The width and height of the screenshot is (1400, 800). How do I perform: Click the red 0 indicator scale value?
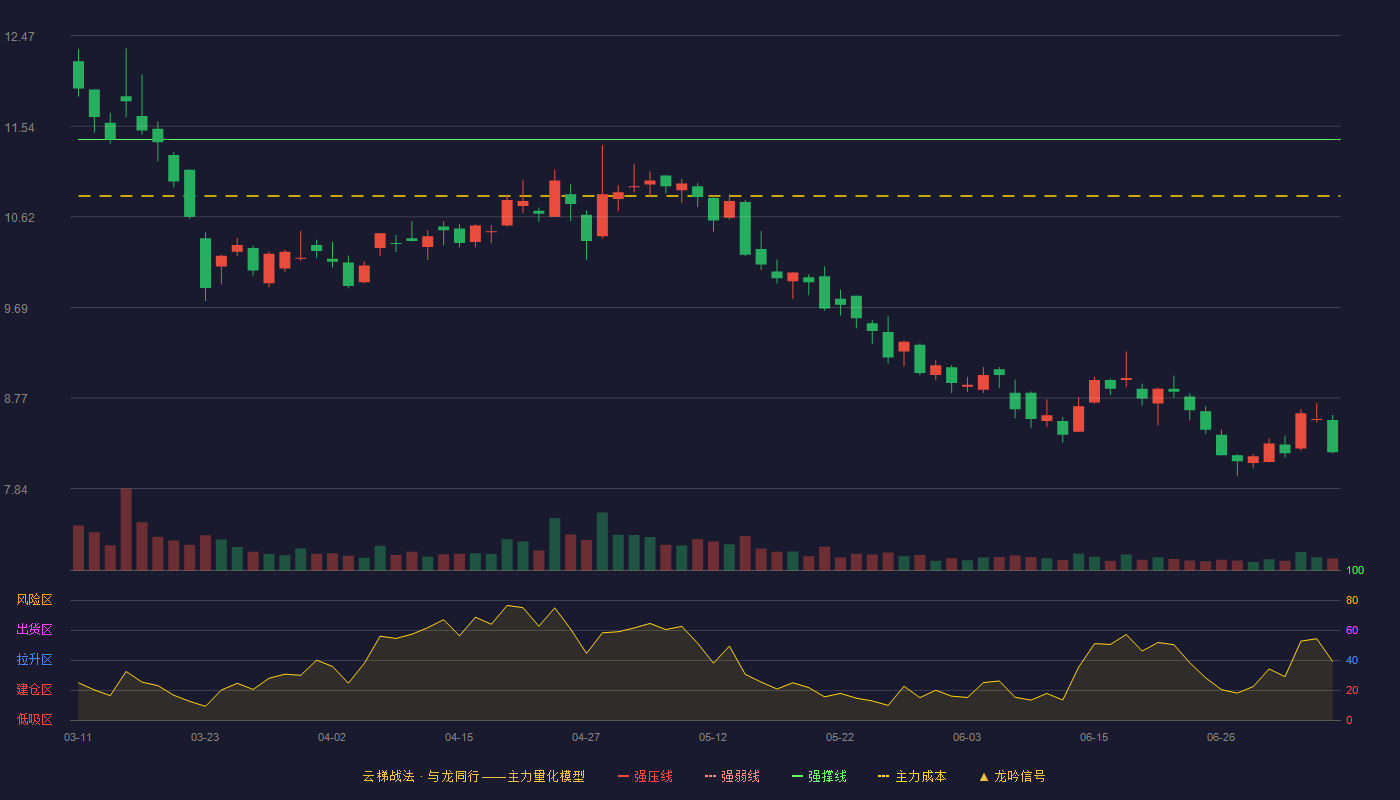(1349, 720)
